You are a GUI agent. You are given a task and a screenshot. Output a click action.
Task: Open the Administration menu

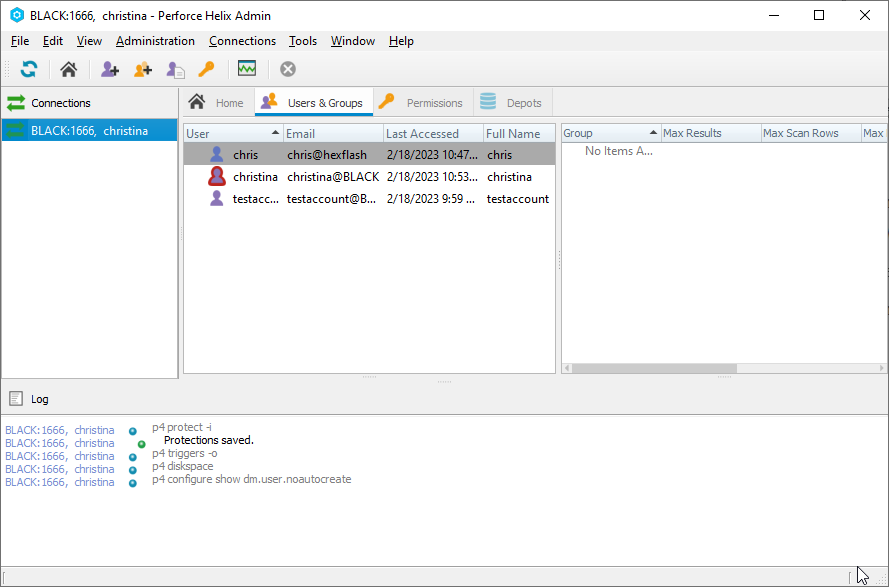coord(155,41)
